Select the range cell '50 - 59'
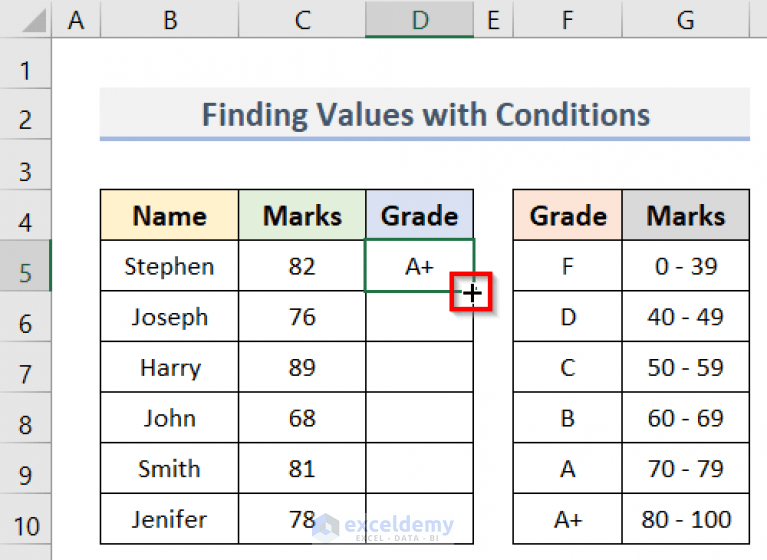This screenshot has height=560, width=767. tap(686, 367)
